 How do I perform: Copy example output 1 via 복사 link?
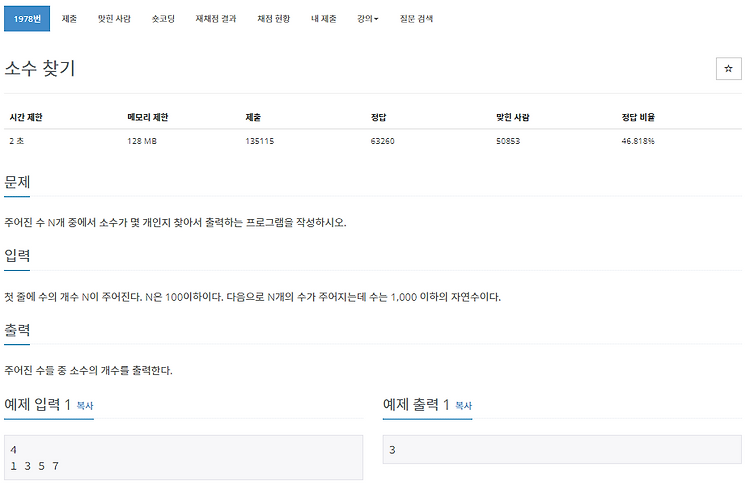(463, 406)
